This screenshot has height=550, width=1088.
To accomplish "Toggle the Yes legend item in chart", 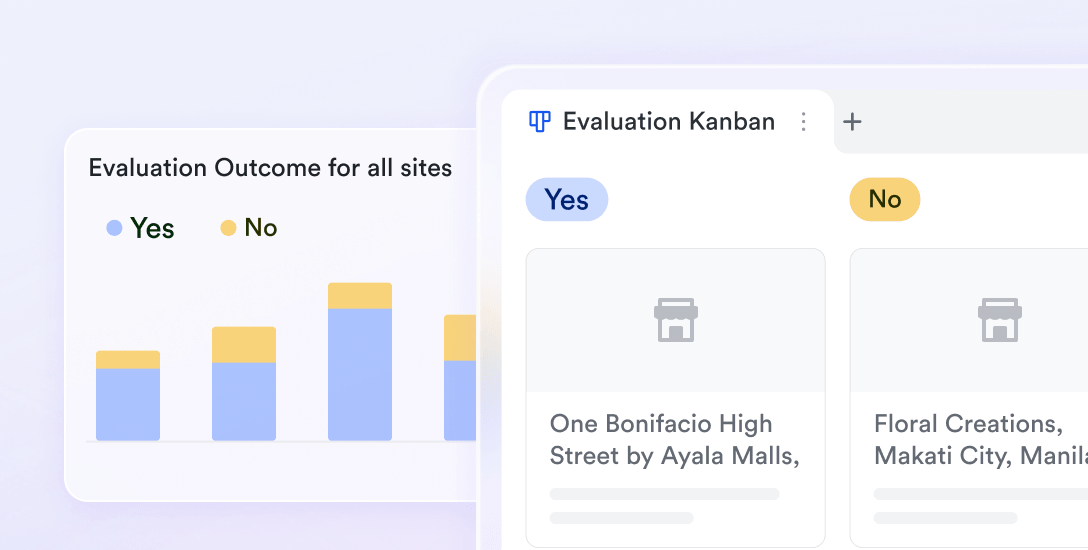I will [x=140, y=228].
